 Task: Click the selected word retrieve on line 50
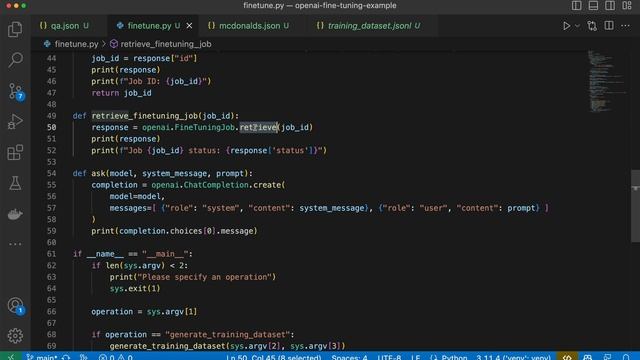click(258, 127)
